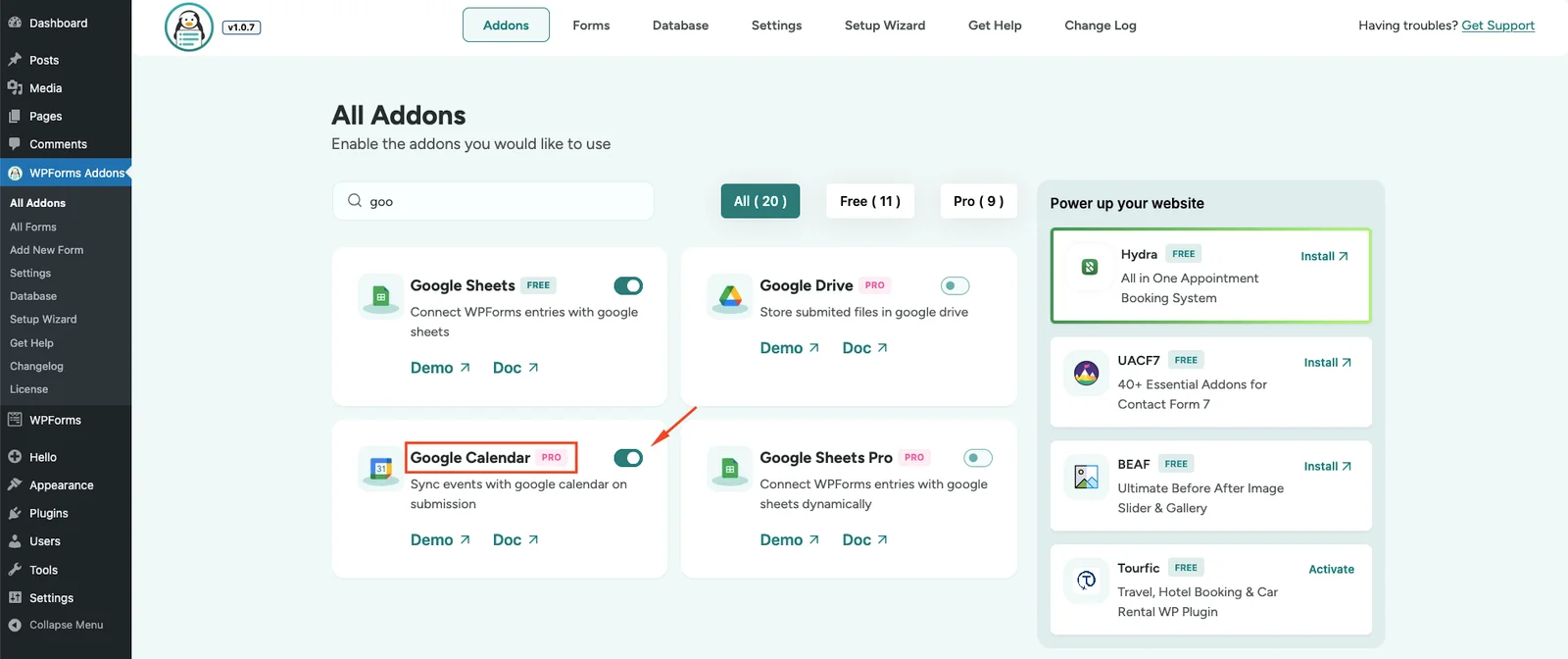The image size is (1568, 659).
Task: Disable the Google Sheets addon toggle
Action: (628, 286)
